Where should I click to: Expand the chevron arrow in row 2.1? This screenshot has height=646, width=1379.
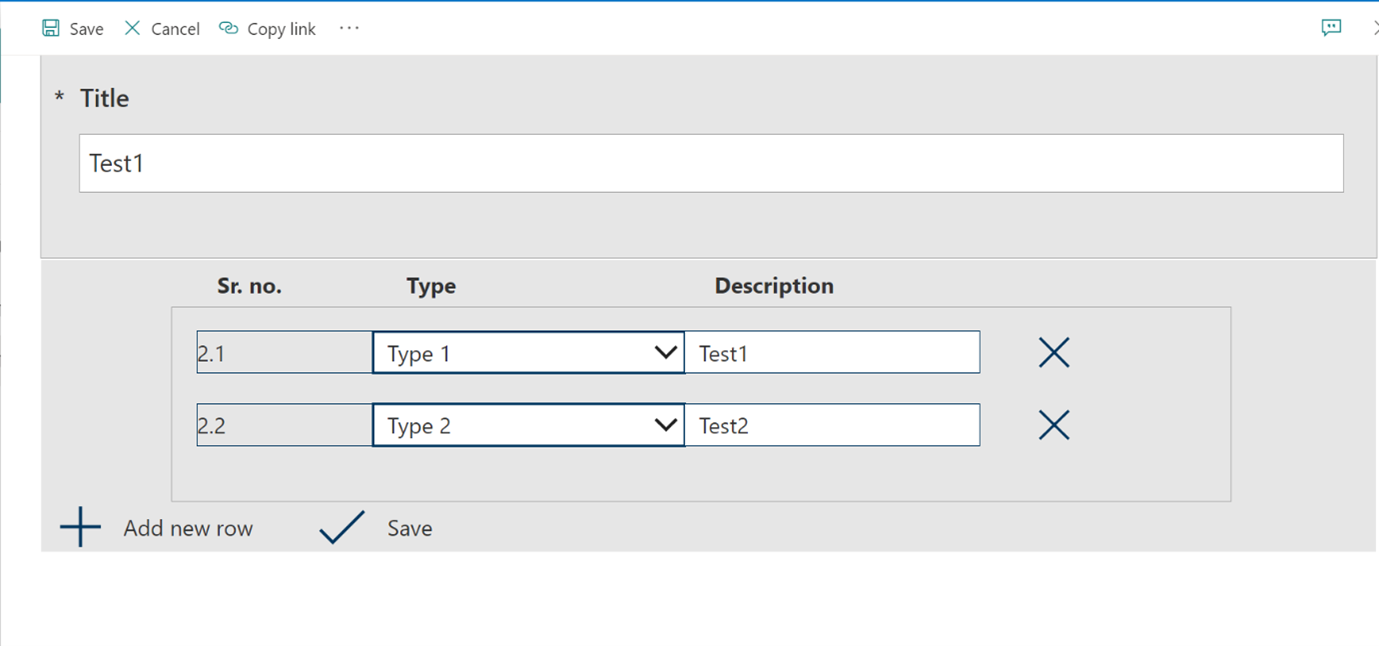tap(666, 353)
